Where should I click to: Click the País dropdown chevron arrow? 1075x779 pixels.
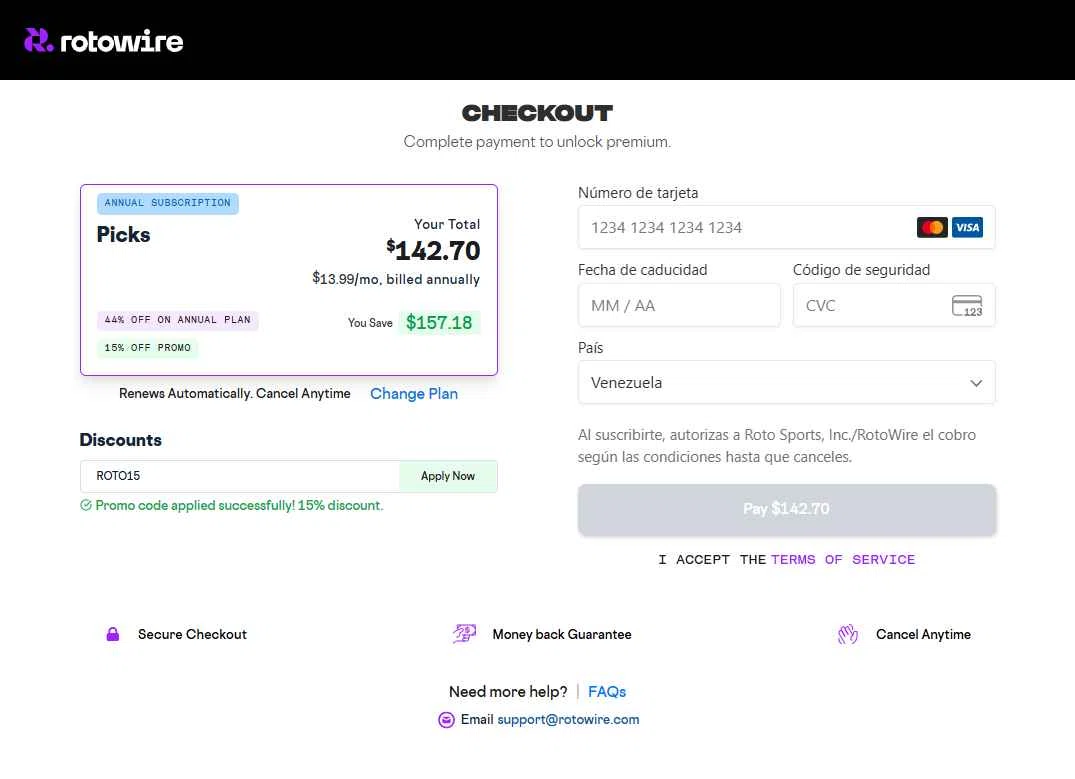(x=976, y=383)
